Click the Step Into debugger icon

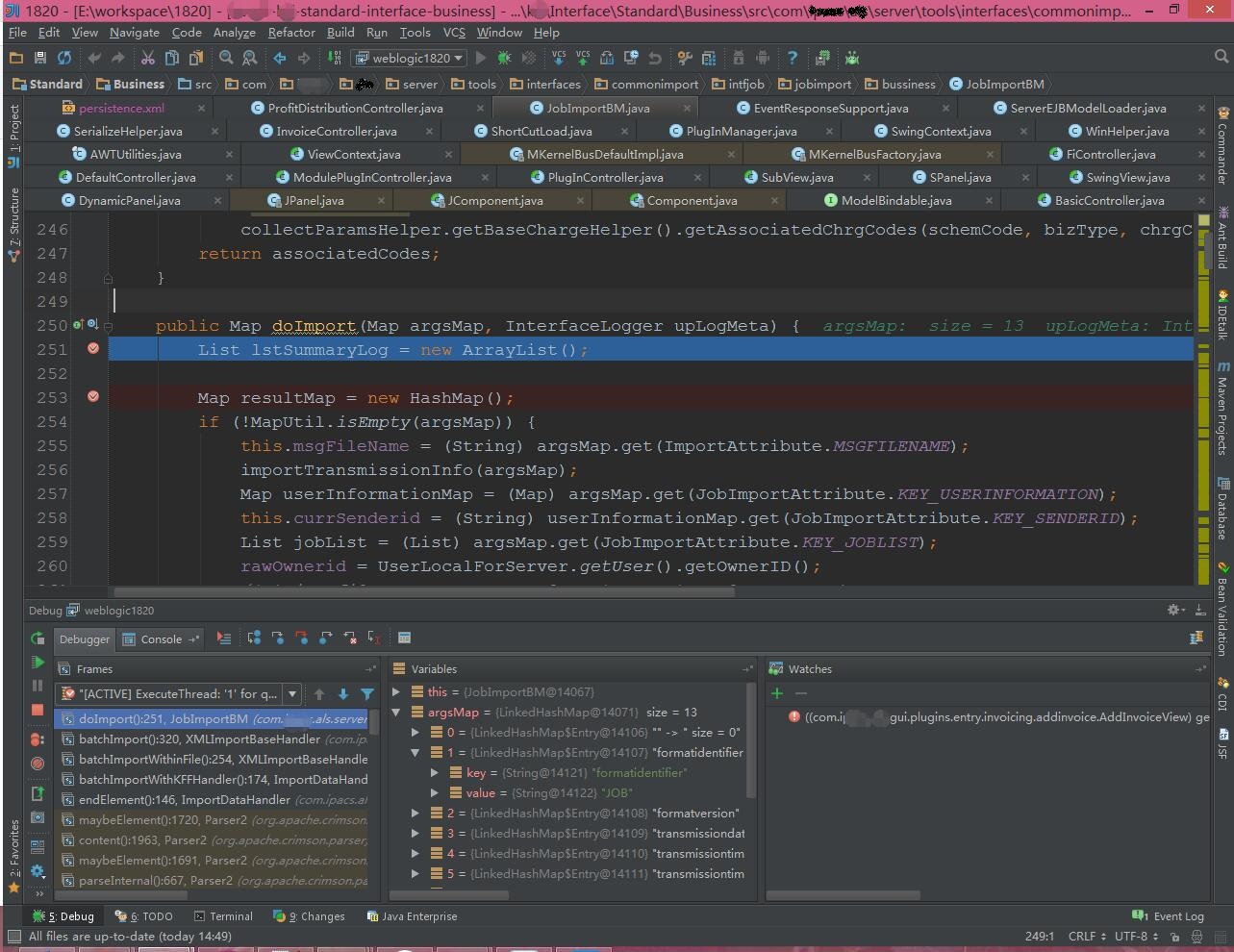point(277,638)
